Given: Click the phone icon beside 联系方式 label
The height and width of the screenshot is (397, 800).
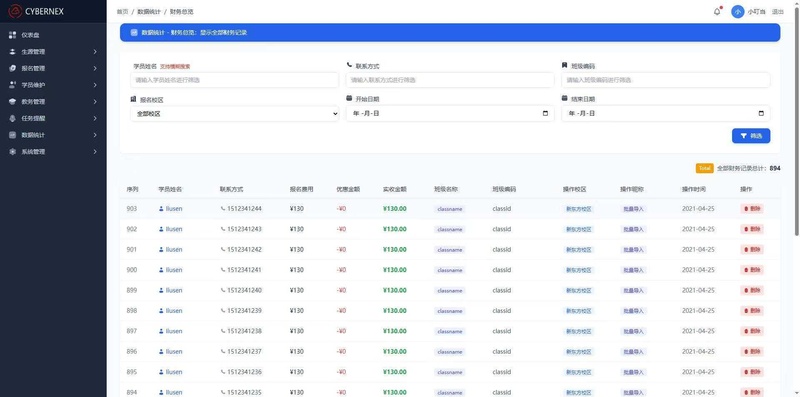Looking at the screenshot, I should [349, 65].
